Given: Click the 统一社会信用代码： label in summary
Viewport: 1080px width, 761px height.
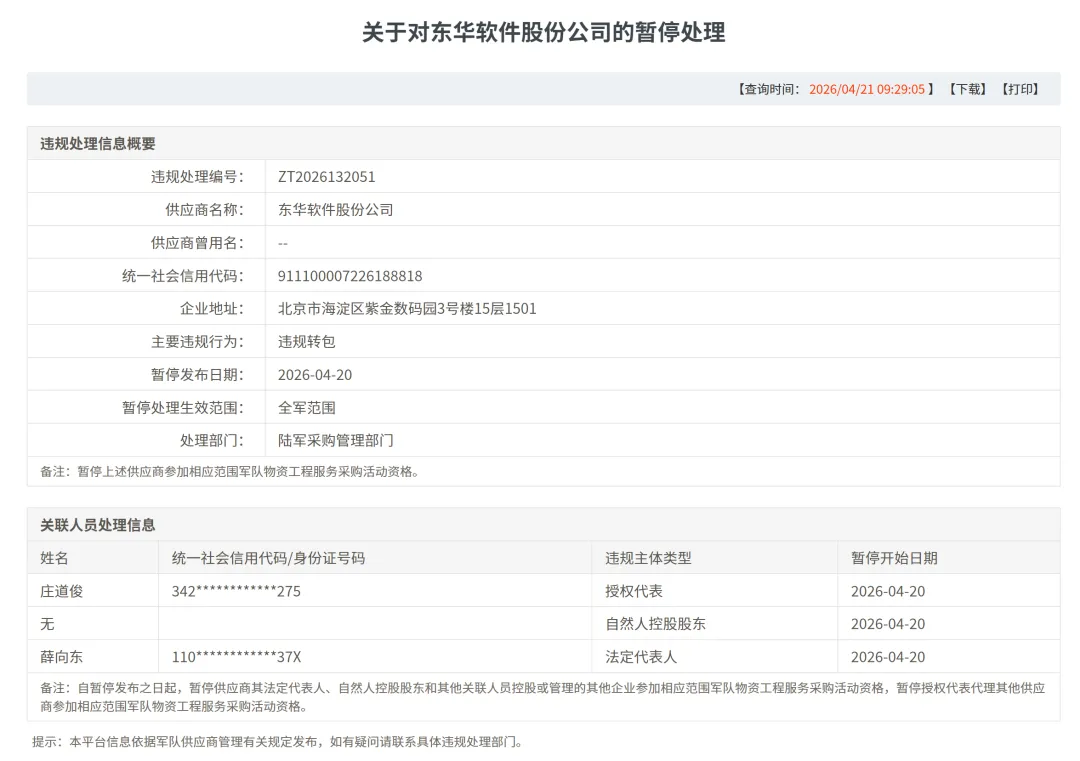Looking at the screenshot, I should pos(183,276).
